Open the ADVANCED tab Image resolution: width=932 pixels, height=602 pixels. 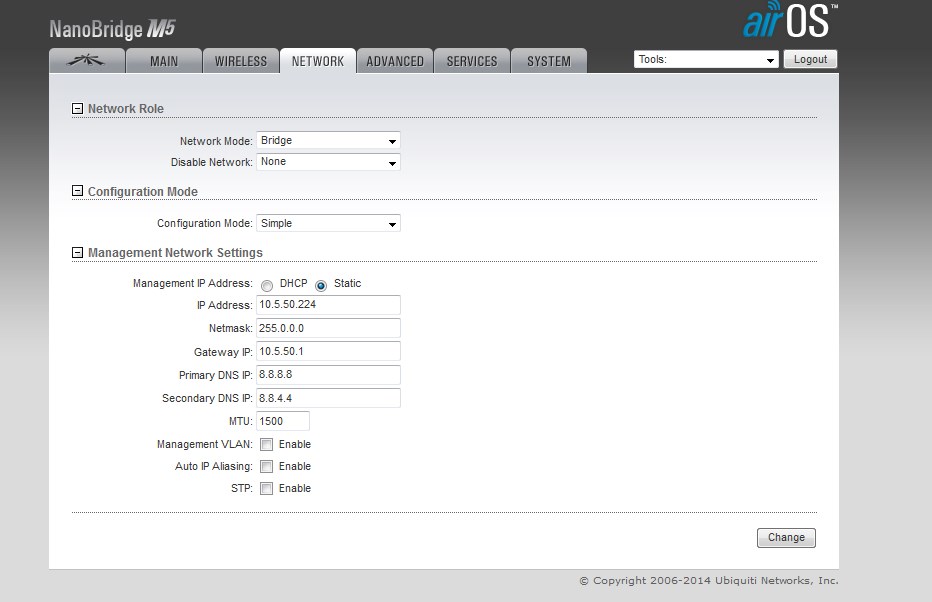point(395,61)
